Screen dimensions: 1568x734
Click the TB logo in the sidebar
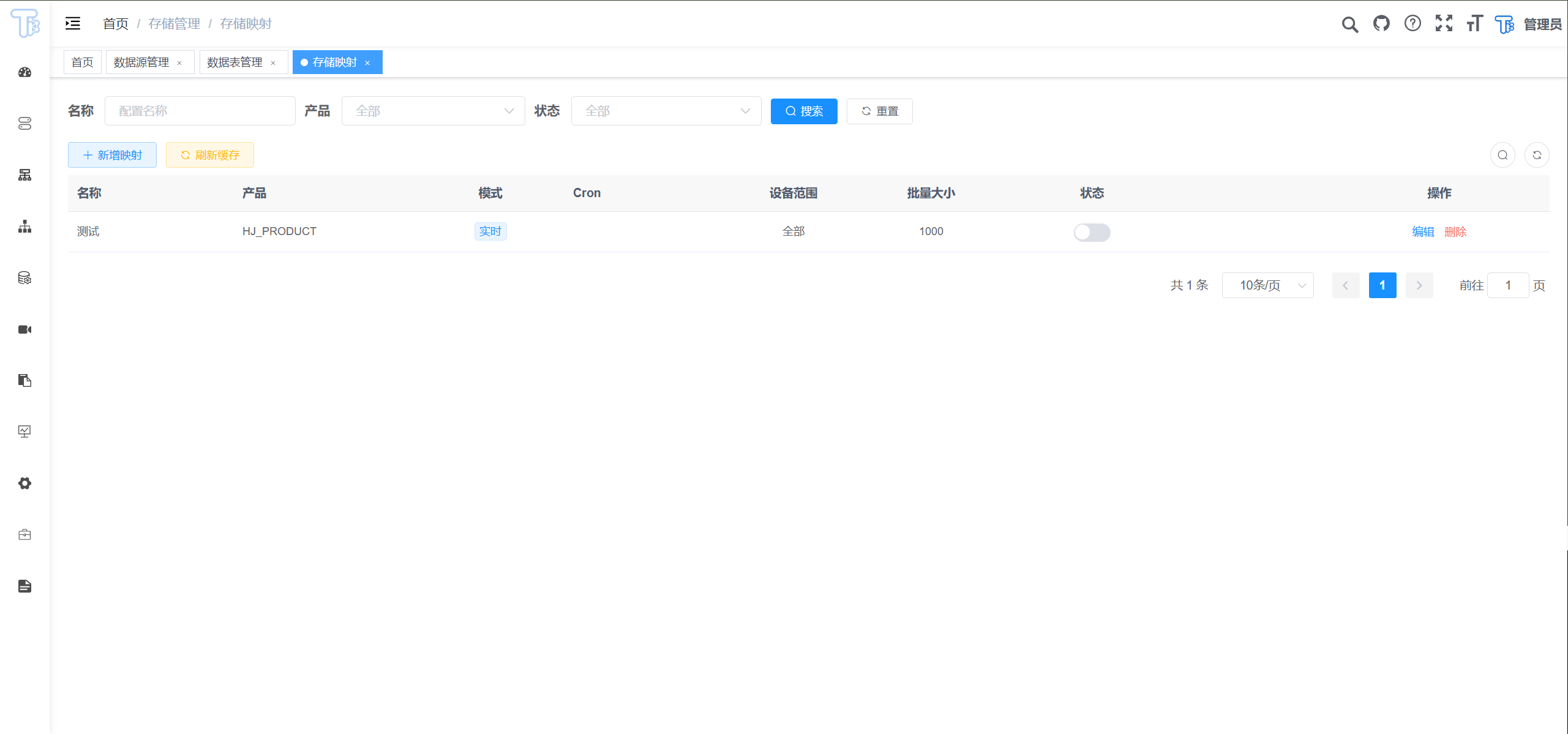[x=25, y=23]
